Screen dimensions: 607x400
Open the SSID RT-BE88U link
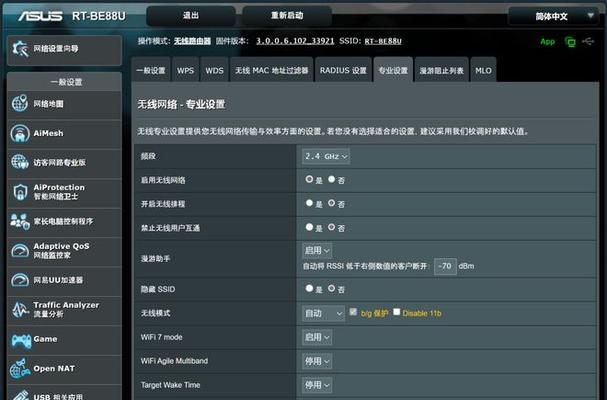[x=383, y=41]
